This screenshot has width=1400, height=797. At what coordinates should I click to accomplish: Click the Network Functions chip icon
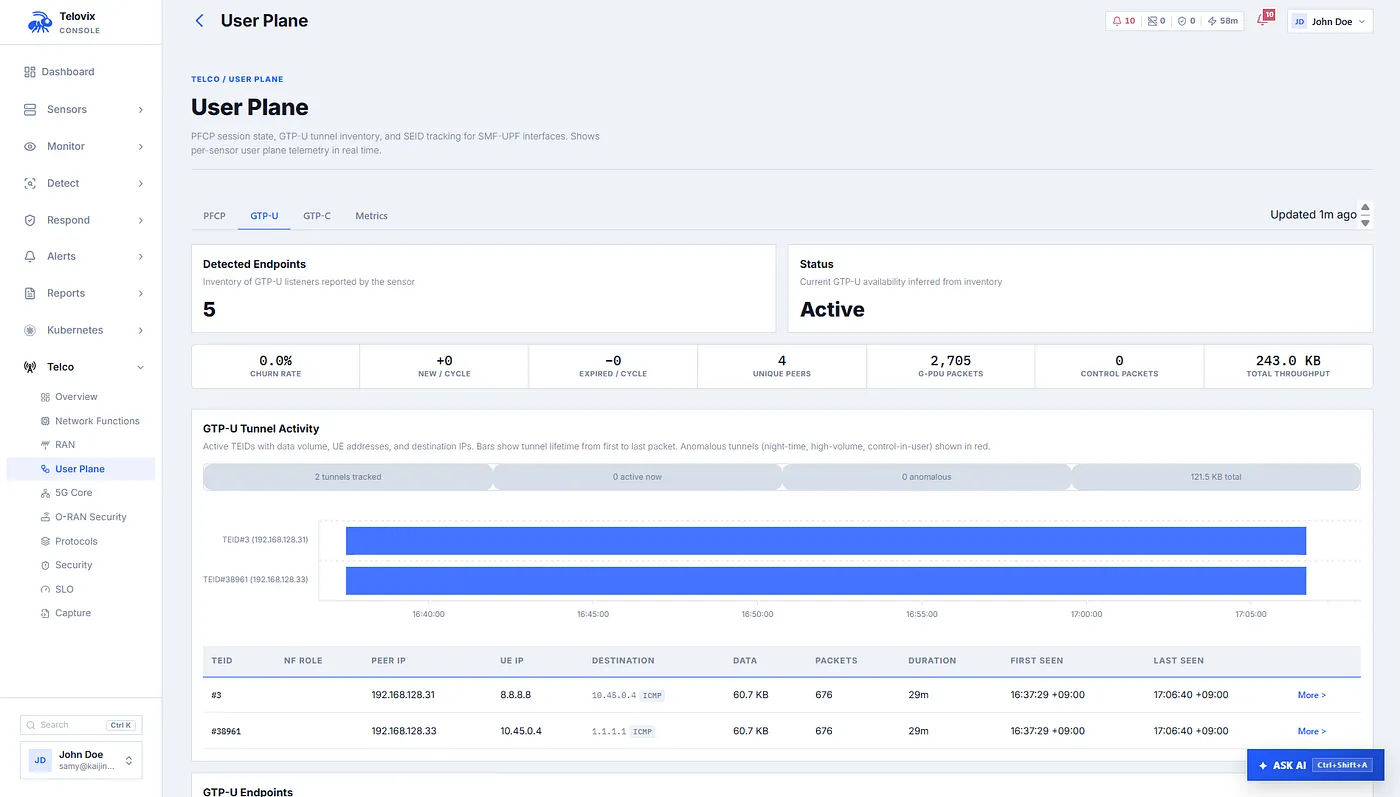[x=45, y=421]
